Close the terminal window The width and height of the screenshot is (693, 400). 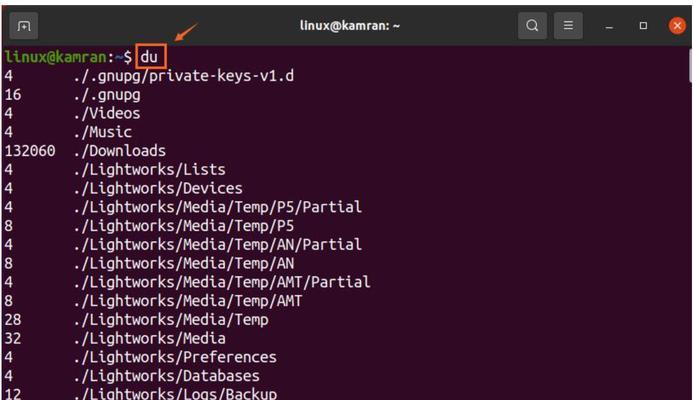[x=677, y=26]
